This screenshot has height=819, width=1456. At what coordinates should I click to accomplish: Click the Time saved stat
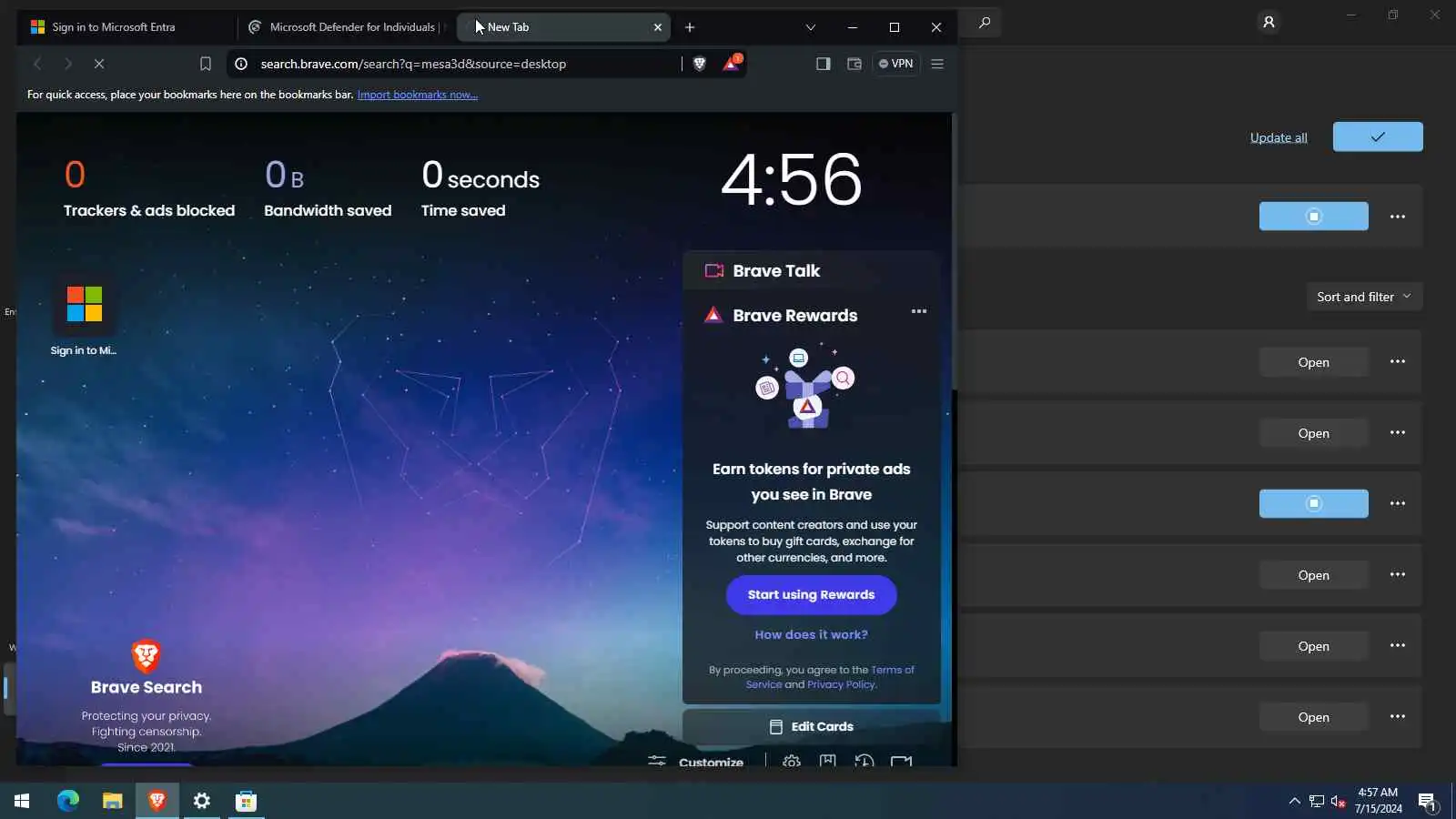pos(480,188)
